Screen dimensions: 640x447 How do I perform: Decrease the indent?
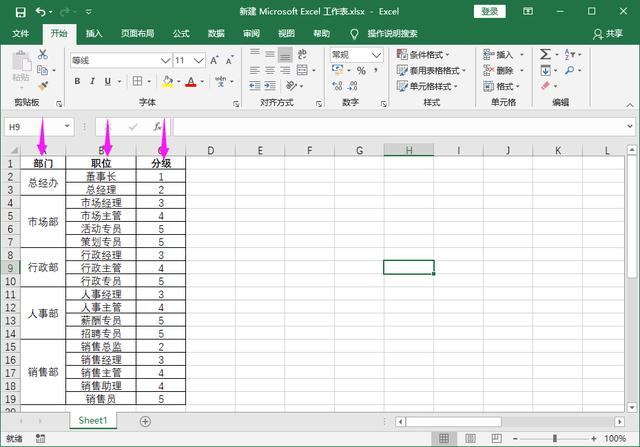click(x=255, y=86)
